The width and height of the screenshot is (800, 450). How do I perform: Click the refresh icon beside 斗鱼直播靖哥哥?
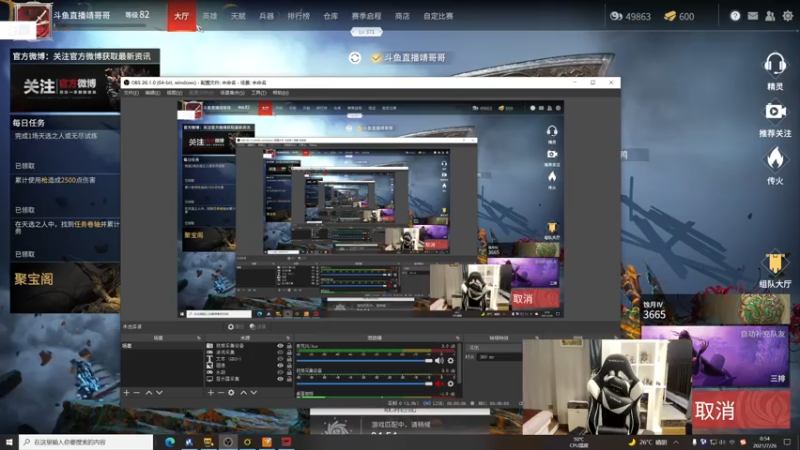(x=355, y=58)
